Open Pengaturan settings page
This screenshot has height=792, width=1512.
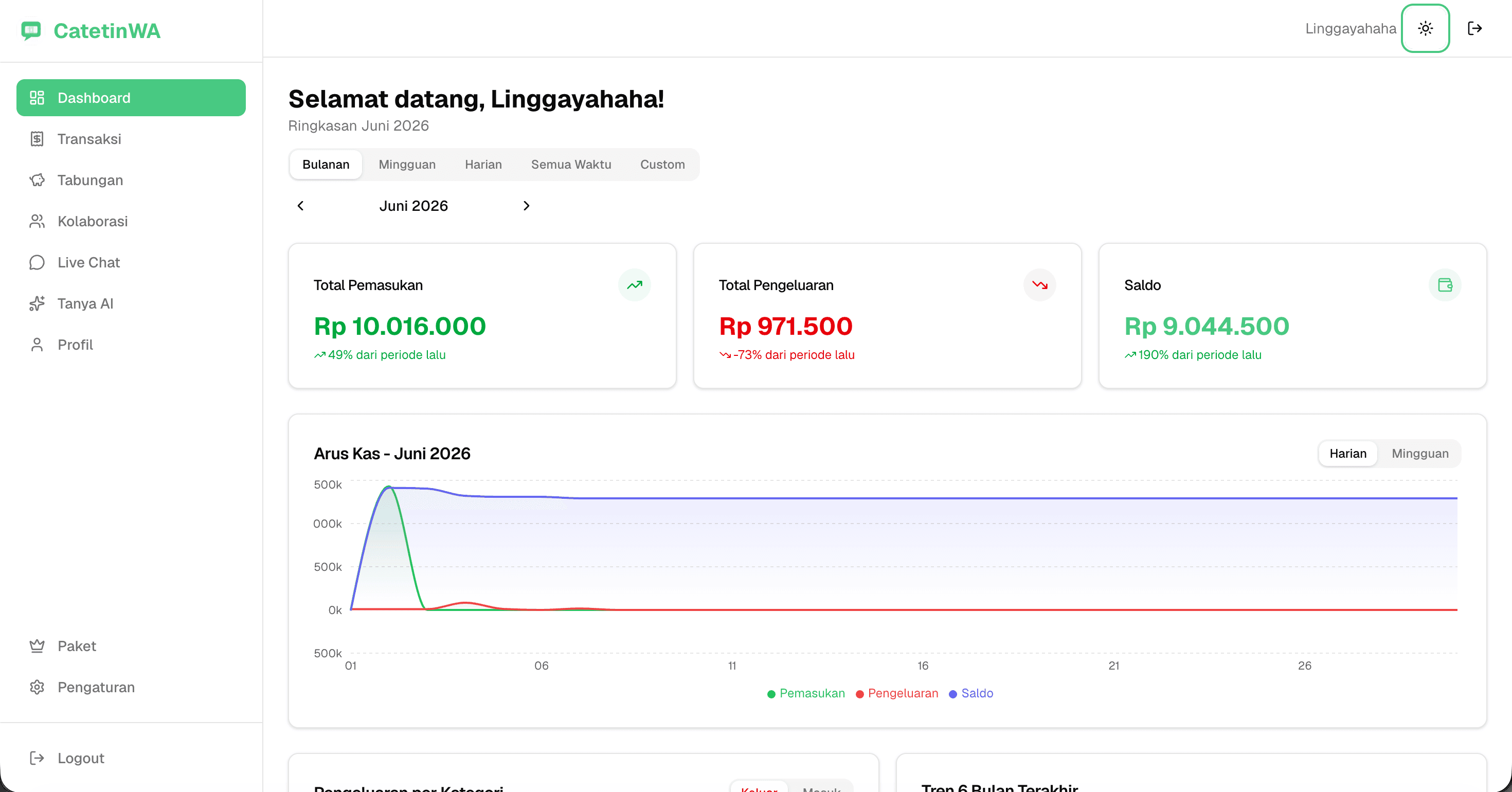point(131,687)
